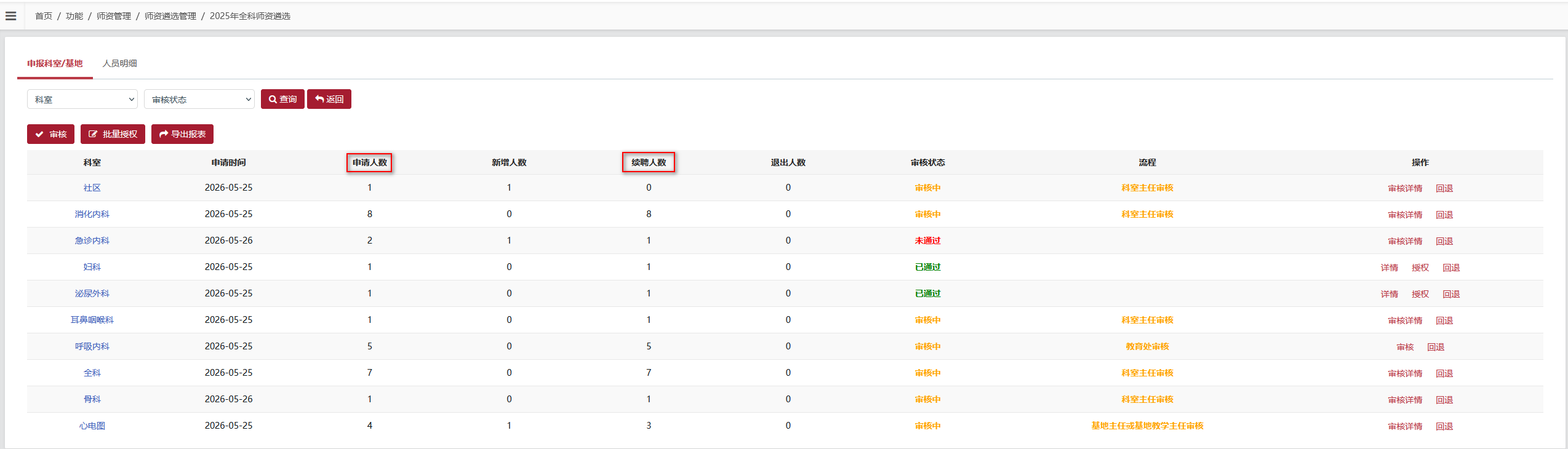Image resolution: width=1568 pixels, height=449 pixels.
Task: Click the 查询 search button
Action: [282, 99]
